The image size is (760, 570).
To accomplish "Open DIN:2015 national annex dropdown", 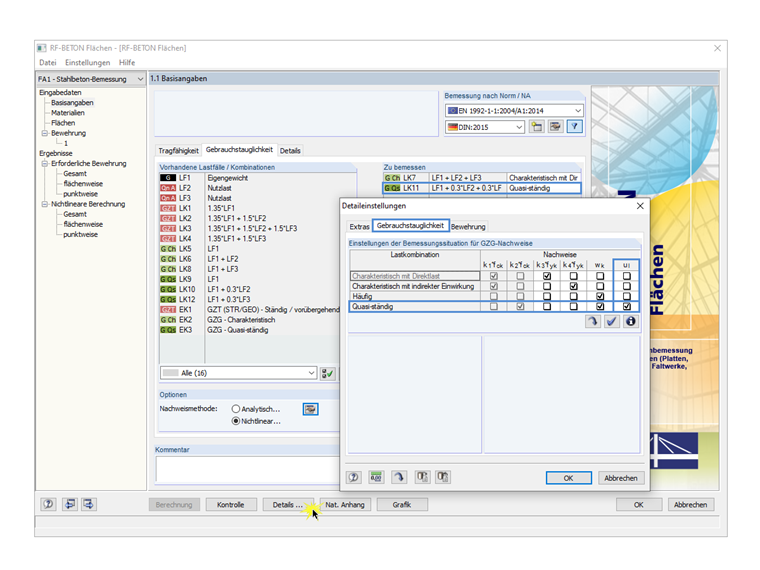I will pos(519,127).
